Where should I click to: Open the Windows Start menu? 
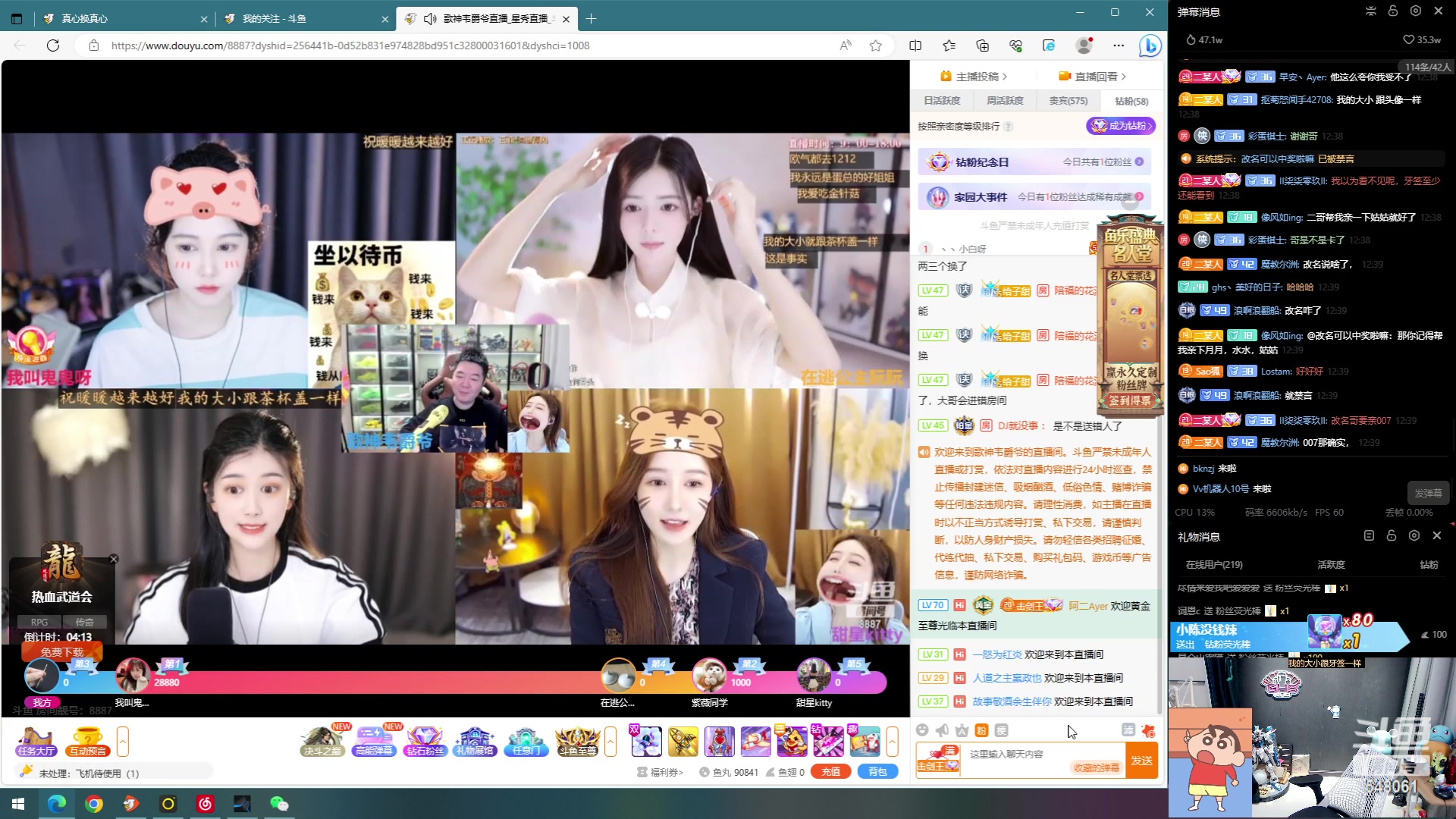18,804
